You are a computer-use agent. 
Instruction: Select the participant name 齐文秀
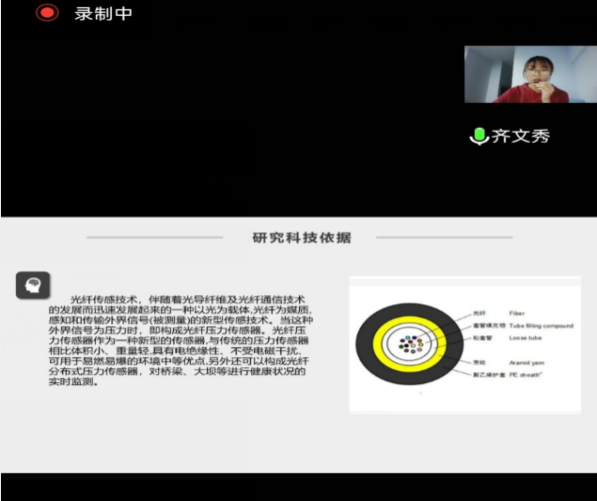520,136
